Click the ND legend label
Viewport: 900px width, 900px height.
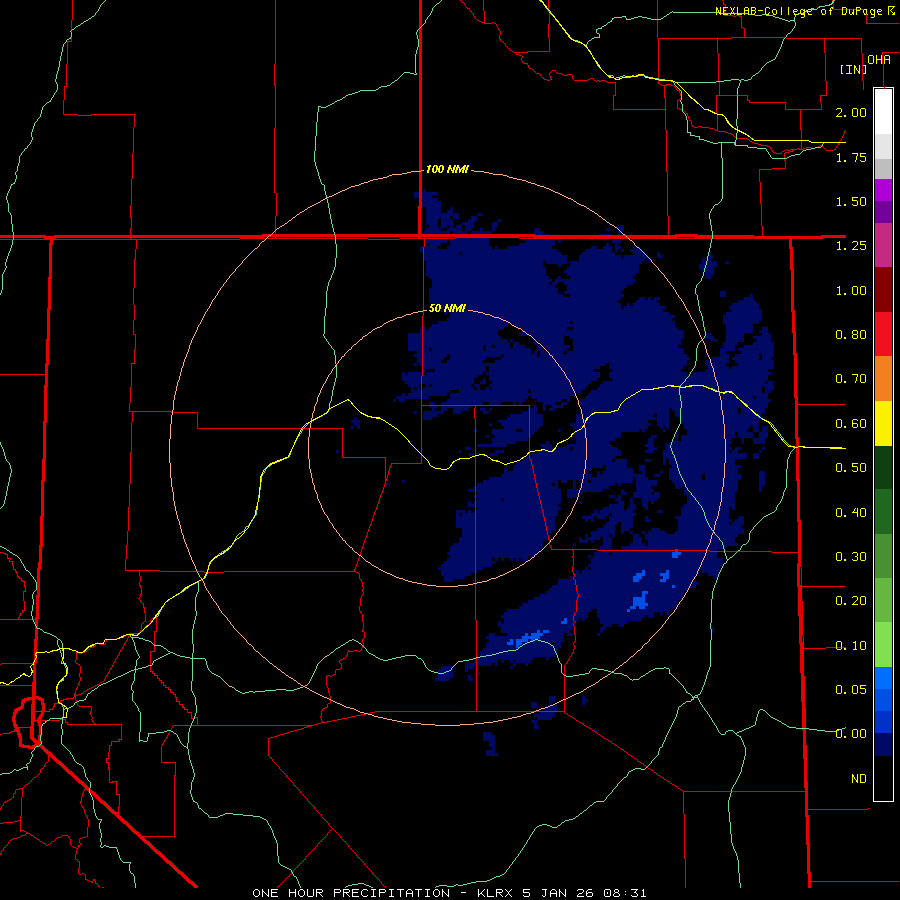coord(859,779)
